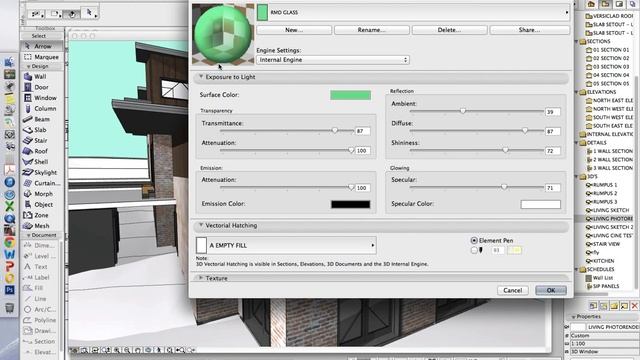
Task: Click the Share... button
Action: tap(529, 30)
